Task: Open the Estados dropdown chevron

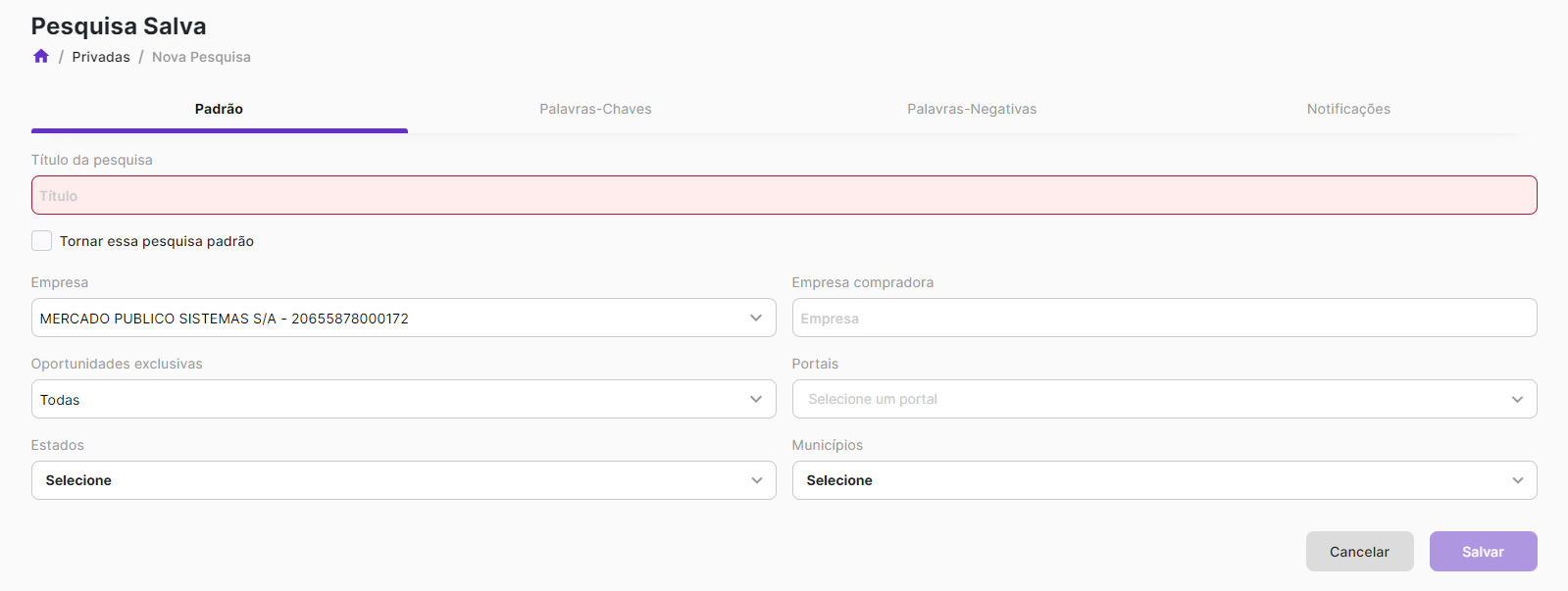Action: point(756,480)
